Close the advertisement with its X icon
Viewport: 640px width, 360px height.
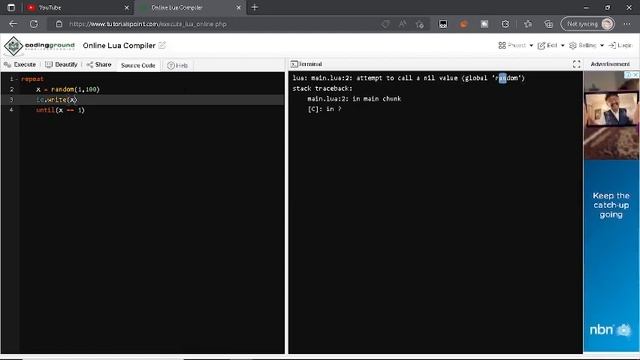pos(636,75)
